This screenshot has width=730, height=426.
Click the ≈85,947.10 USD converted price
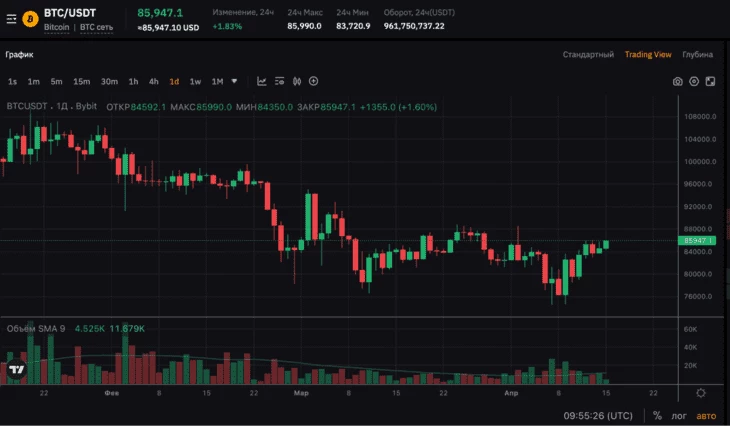click(168, 27)
